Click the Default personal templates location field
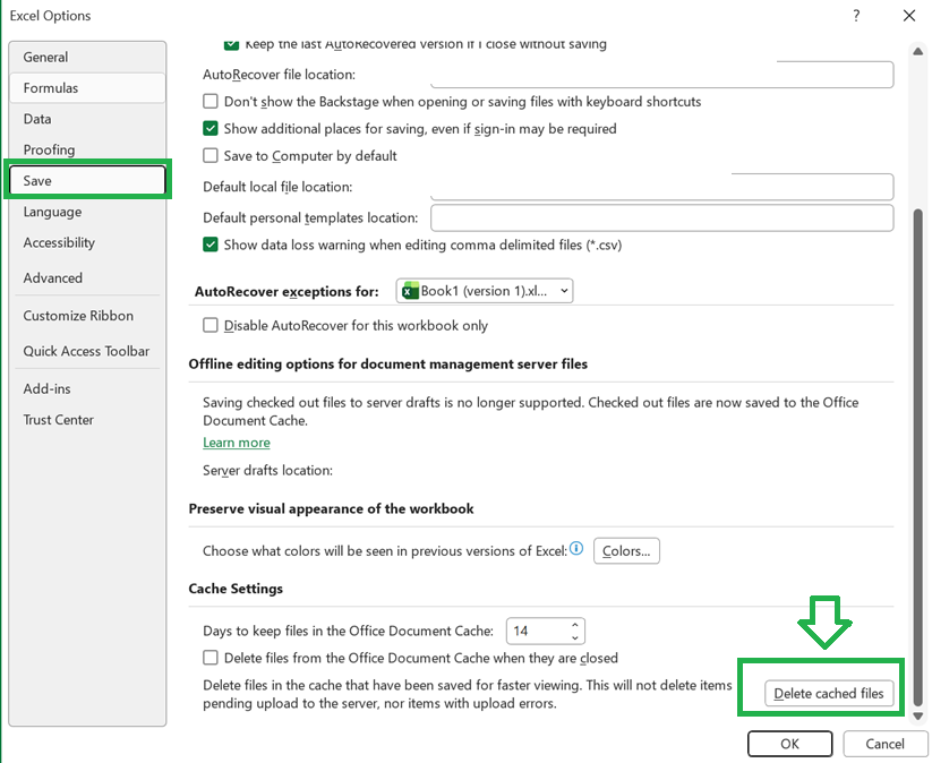This screenshot has height=763, width=936. (x=661, y=218)
